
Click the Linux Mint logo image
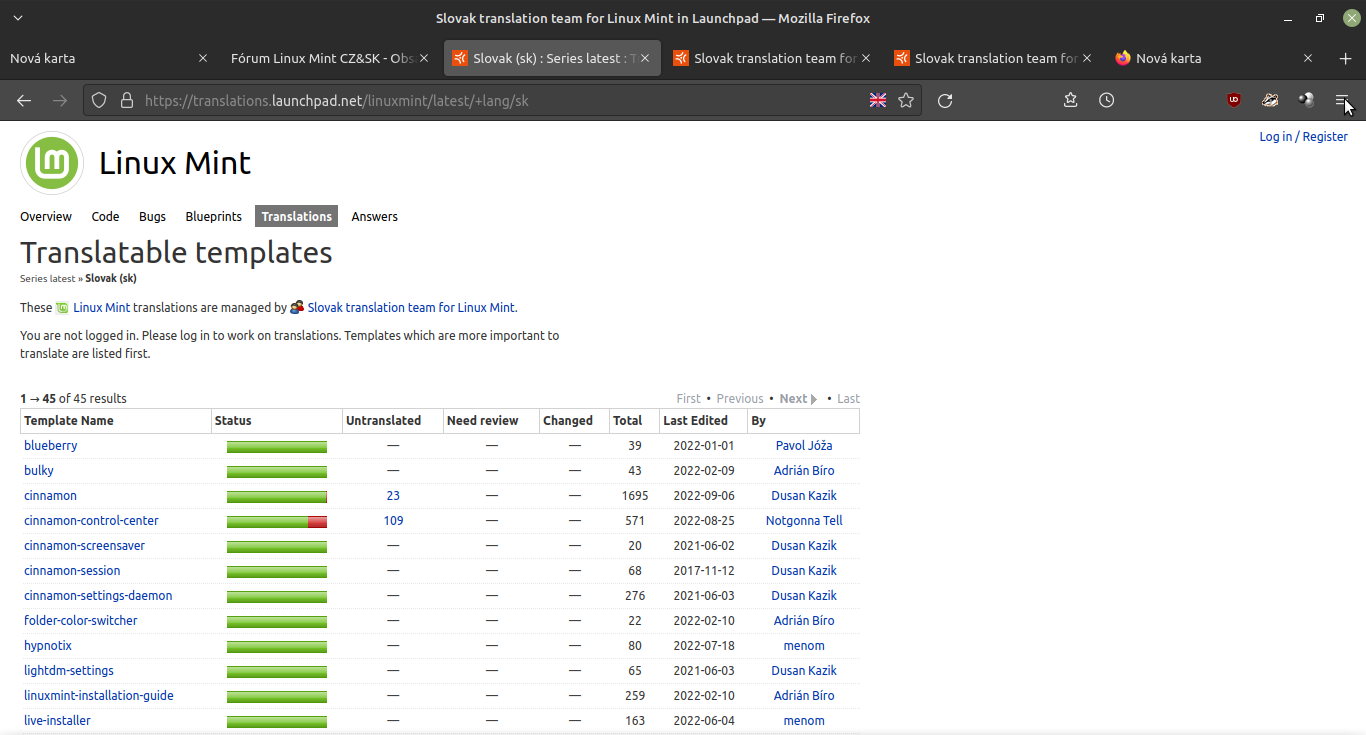point(52,163)
